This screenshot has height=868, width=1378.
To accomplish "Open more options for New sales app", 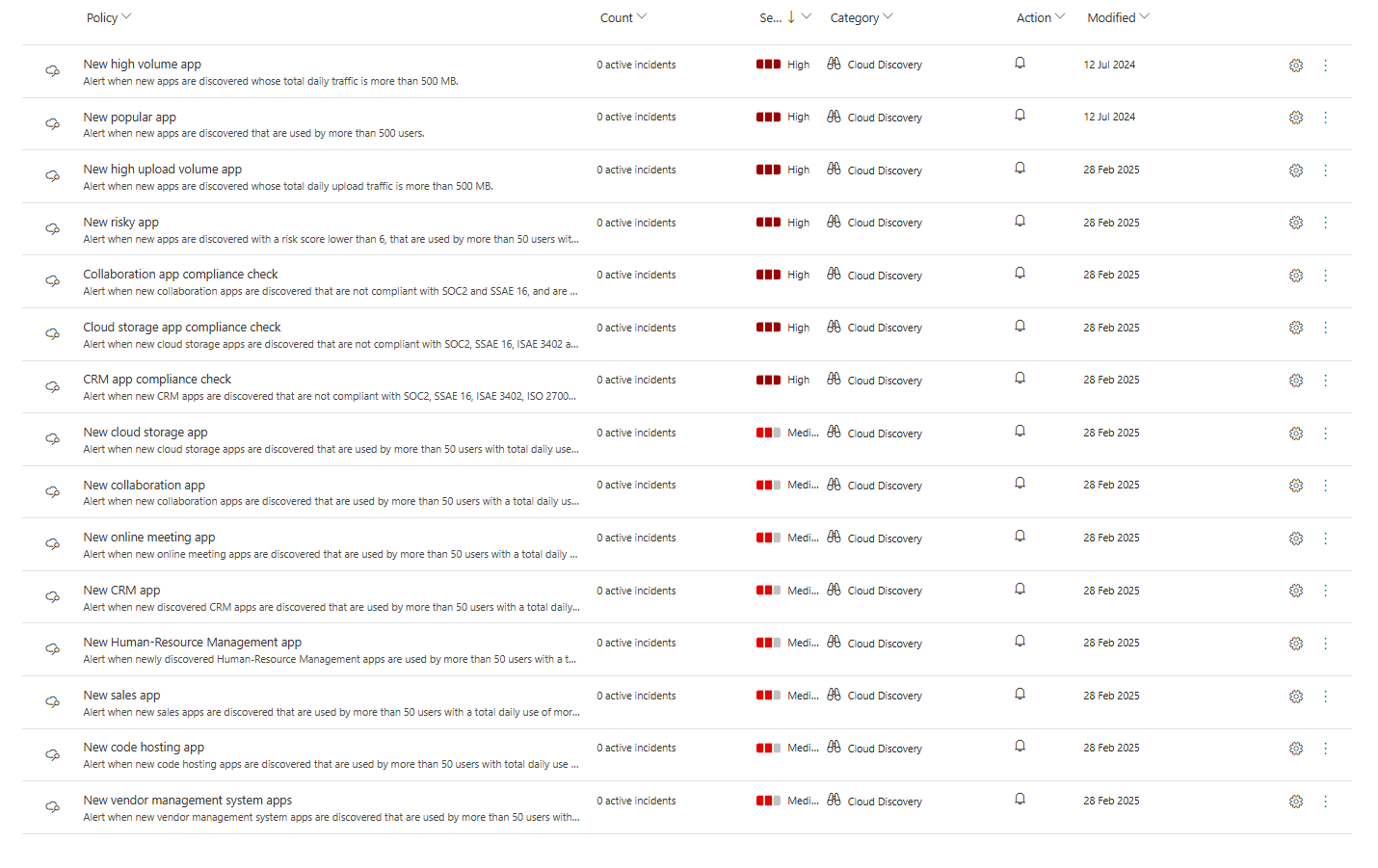I will pyautogui.click(x=1325, y=697).
